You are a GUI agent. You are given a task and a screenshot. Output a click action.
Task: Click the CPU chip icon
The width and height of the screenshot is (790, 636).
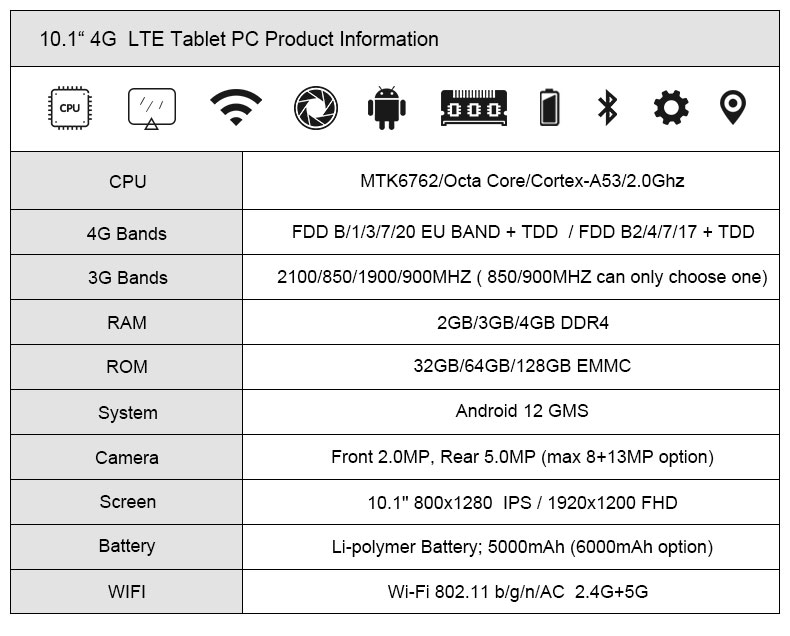[70, 108]
